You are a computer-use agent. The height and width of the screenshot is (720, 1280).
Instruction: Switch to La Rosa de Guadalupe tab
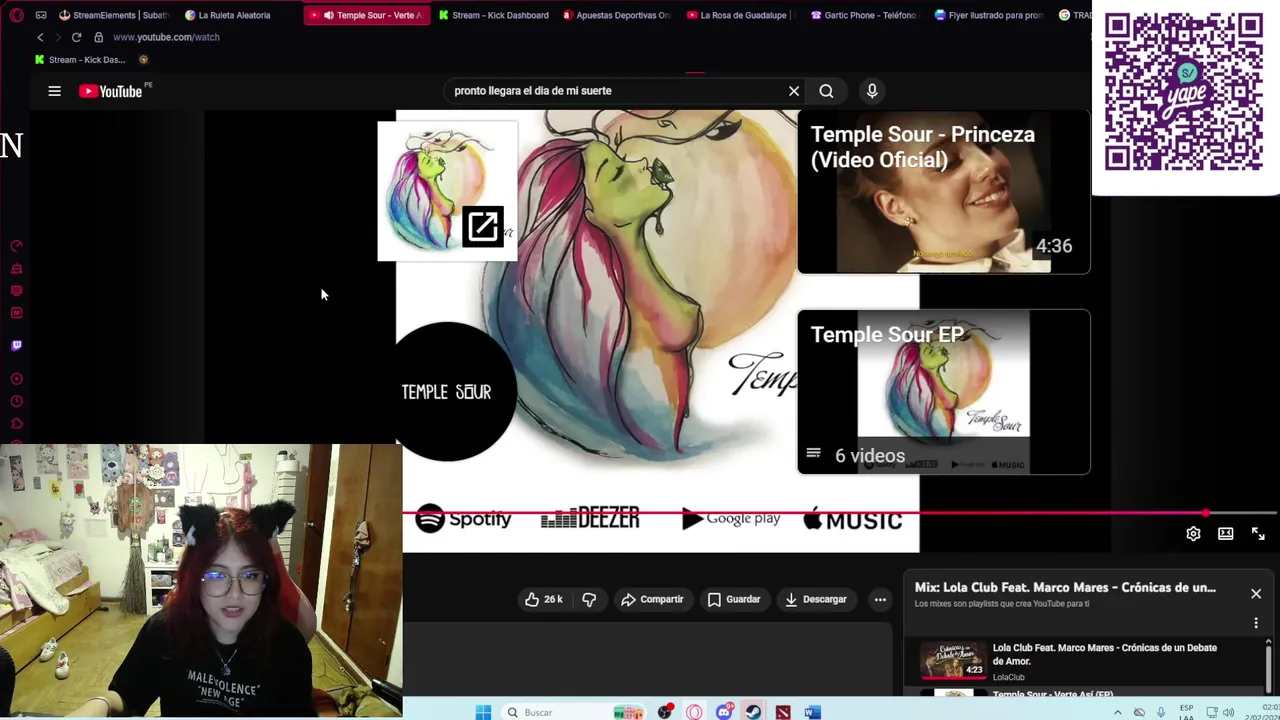(741, 15)
